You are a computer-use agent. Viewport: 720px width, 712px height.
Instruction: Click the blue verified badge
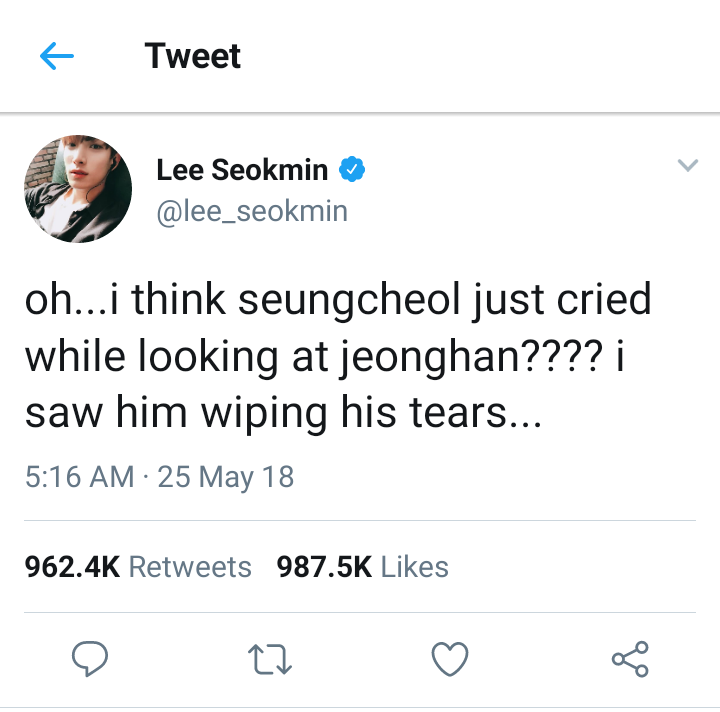point(352,169)
